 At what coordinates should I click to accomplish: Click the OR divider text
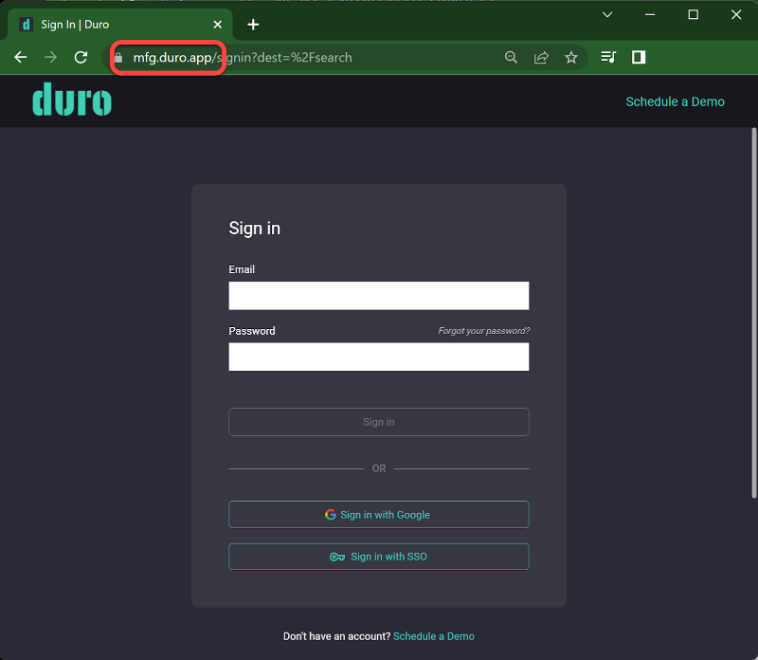(379, 469)
